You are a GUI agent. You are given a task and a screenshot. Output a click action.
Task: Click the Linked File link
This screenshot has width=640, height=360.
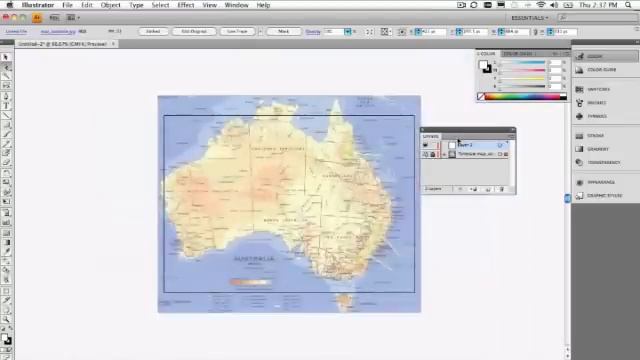click(x=16, y=31)
